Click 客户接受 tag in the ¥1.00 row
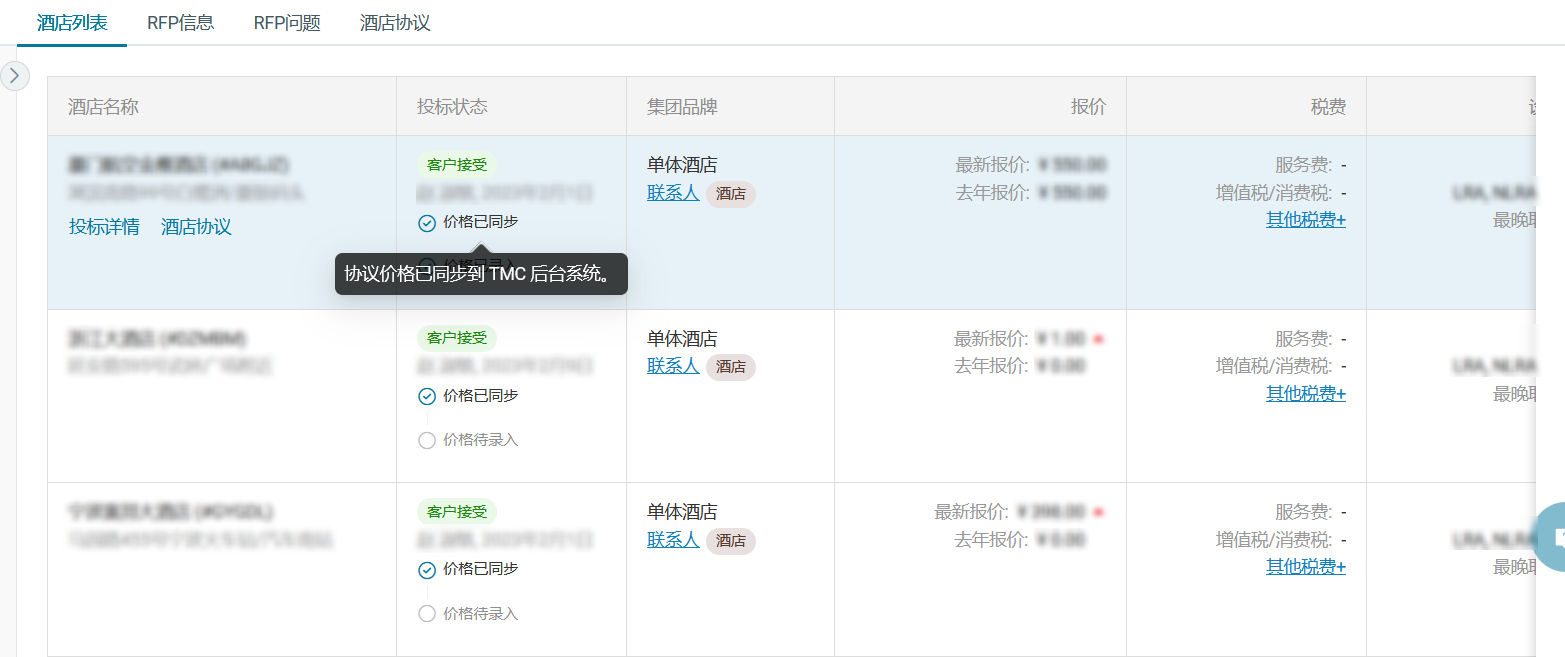The height and width of the screenshot is (657, 1565). [457, 338]
